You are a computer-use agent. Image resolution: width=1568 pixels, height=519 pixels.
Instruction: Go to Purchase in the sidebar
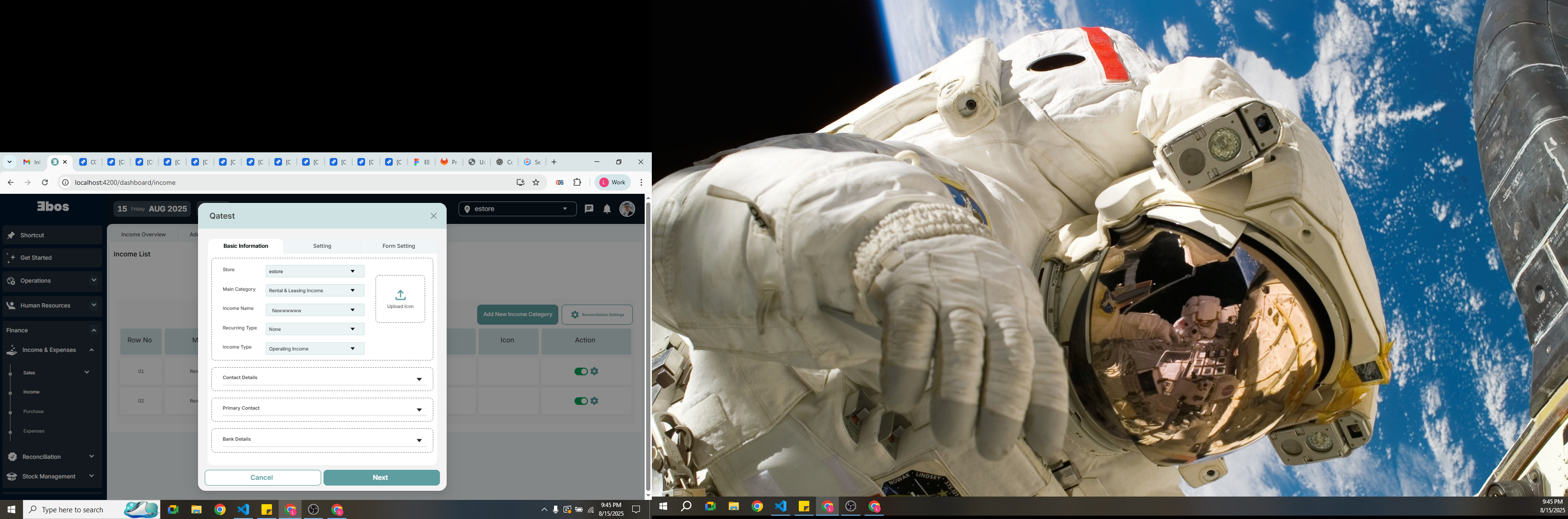click(33, 412)
